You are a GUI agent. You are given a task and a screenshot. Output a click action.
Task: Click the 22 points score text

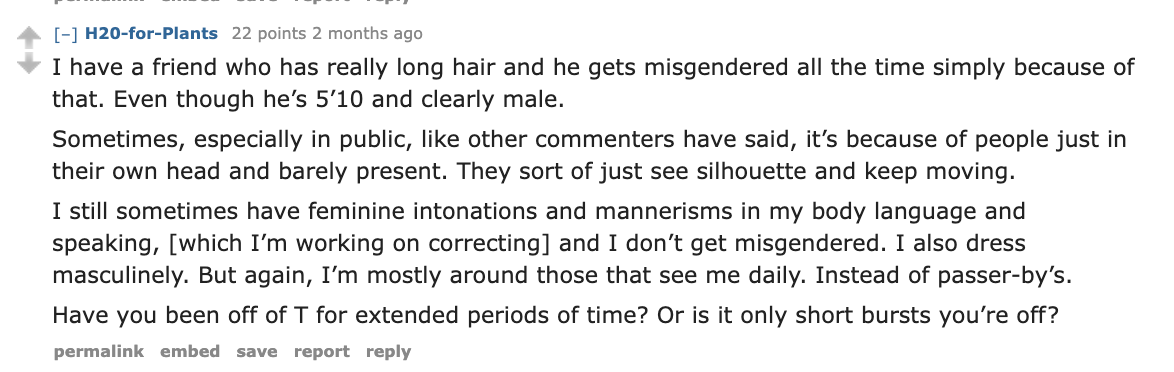tap(269, 34)
